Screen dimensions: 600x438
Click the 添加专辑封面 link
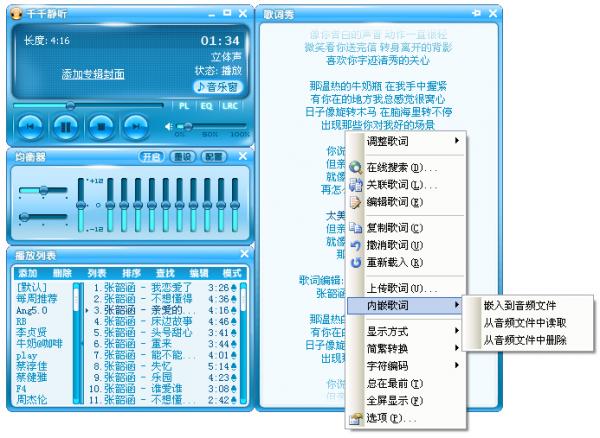coord(93,74)
